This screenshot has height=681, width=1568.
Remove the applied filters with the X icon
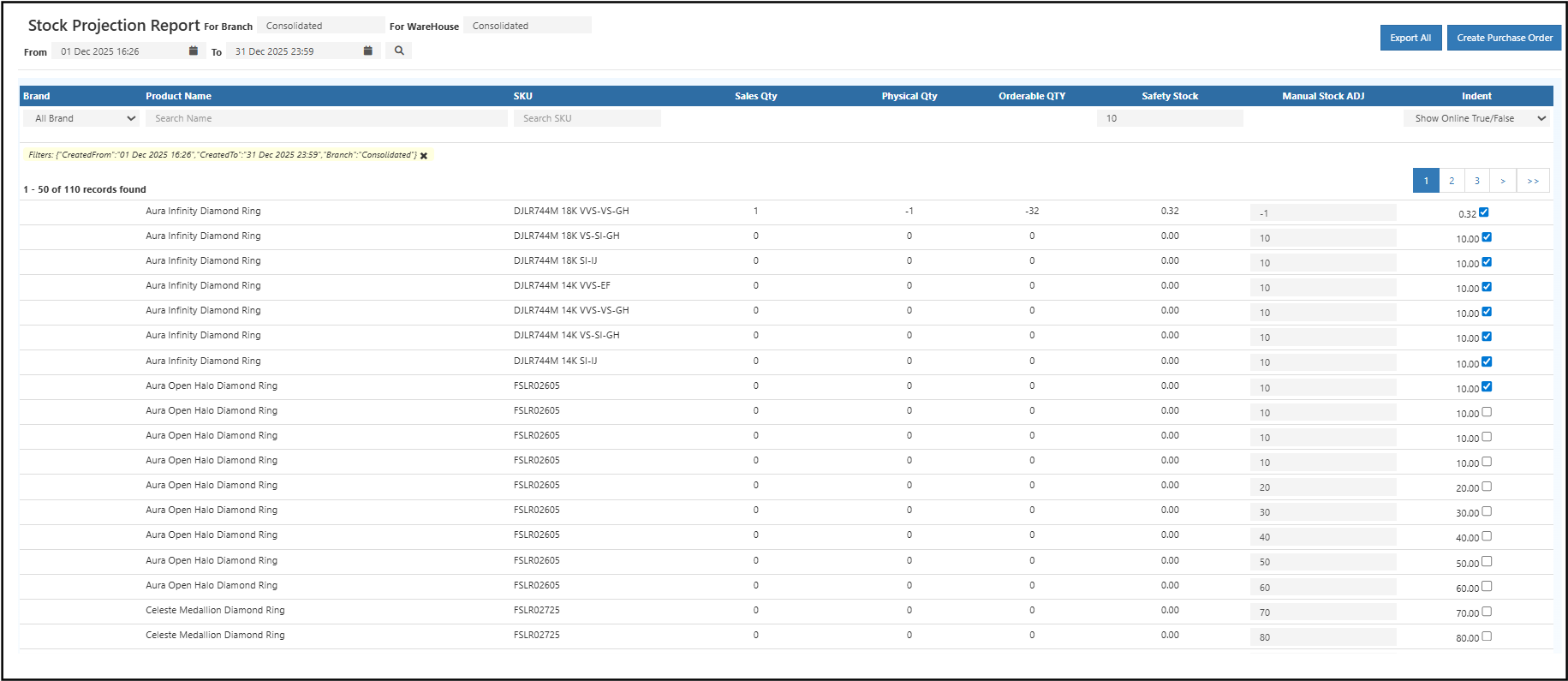[424, 156]
